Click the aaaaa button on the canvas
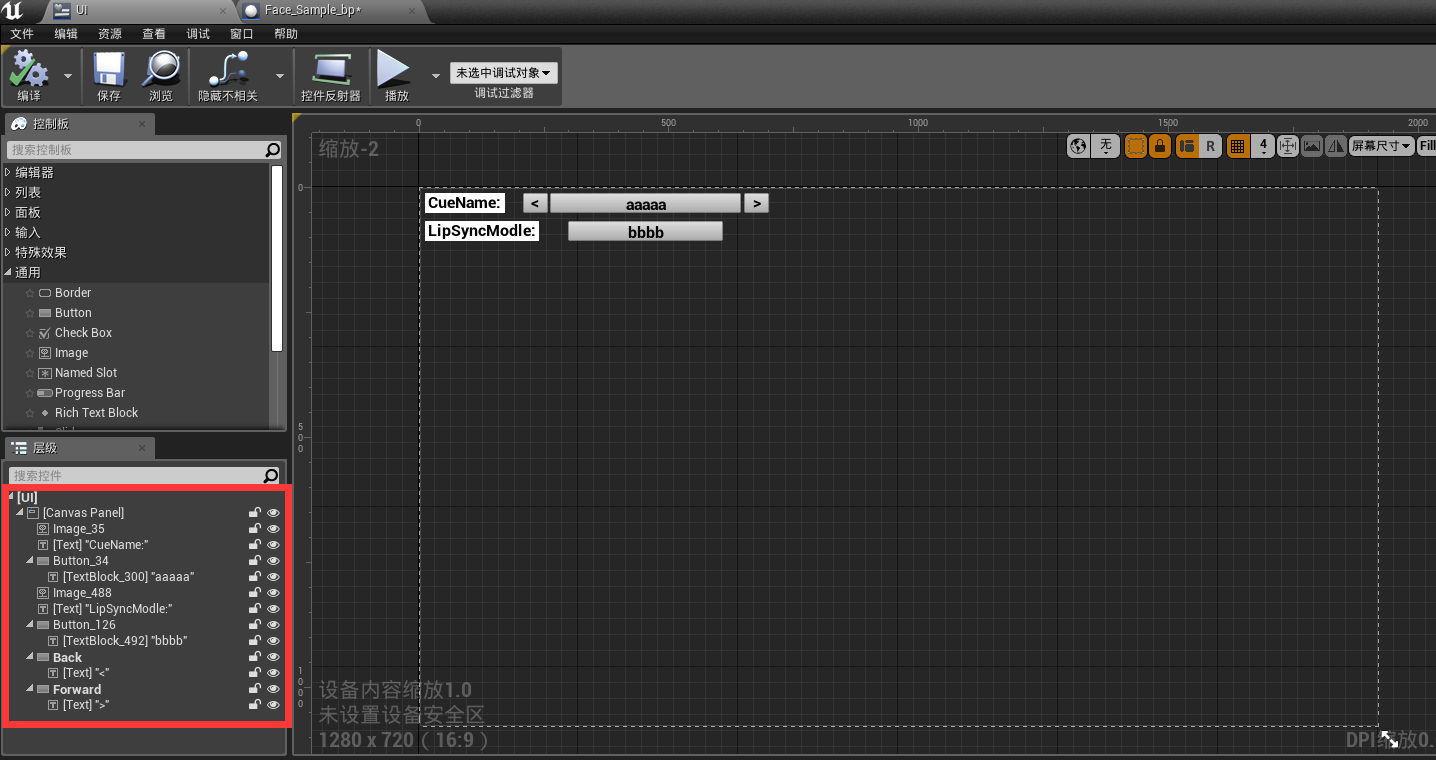 point(646,204)
